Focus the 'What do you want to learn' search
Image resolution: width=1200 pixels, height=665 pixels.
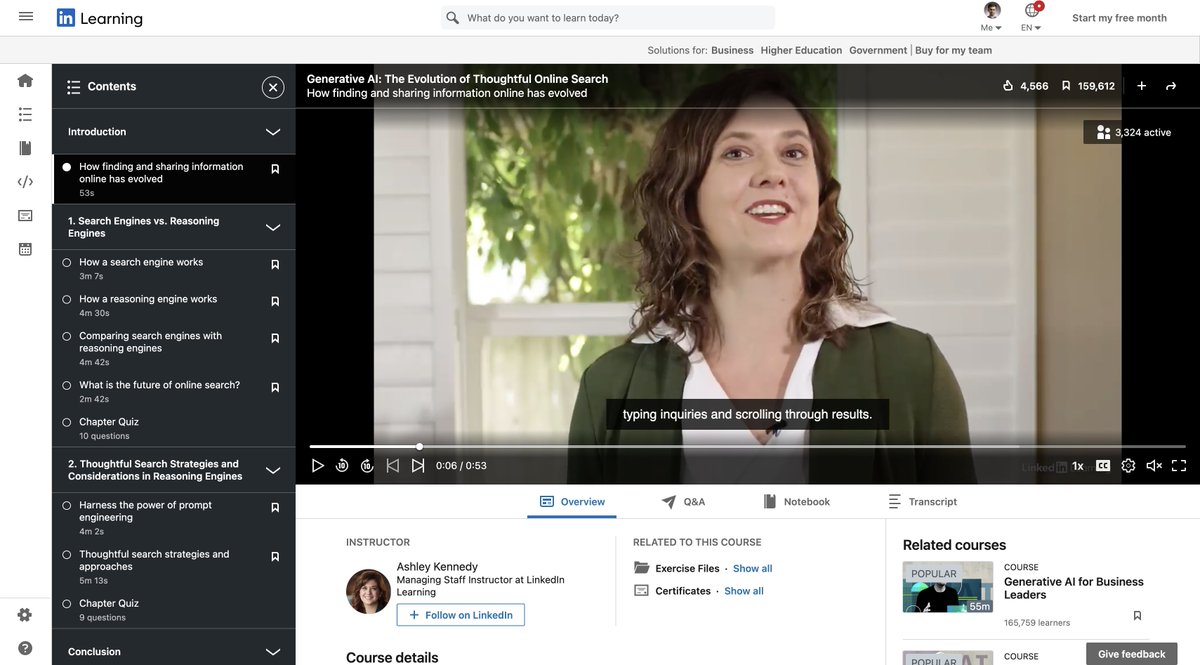point(608,18)
